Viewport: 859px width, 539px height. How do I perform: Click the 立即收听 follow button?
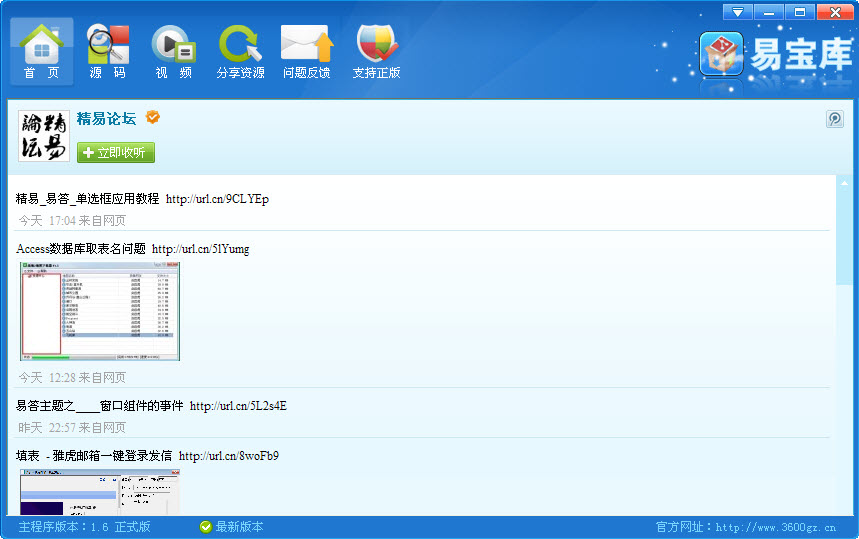coord(116,152)
